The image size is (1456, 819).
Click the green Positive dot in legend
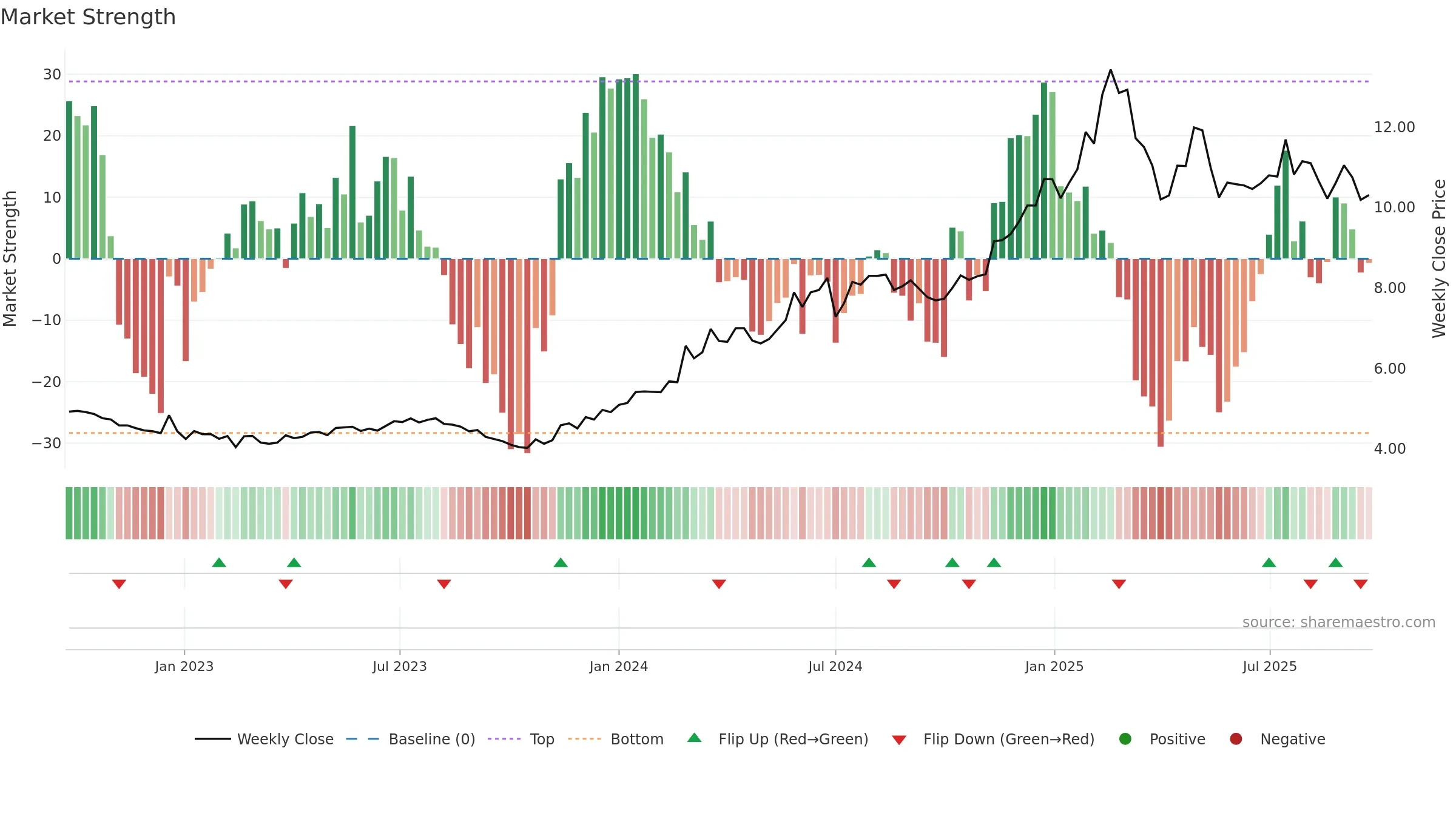pyautogui.click(x=1125, y=739)
